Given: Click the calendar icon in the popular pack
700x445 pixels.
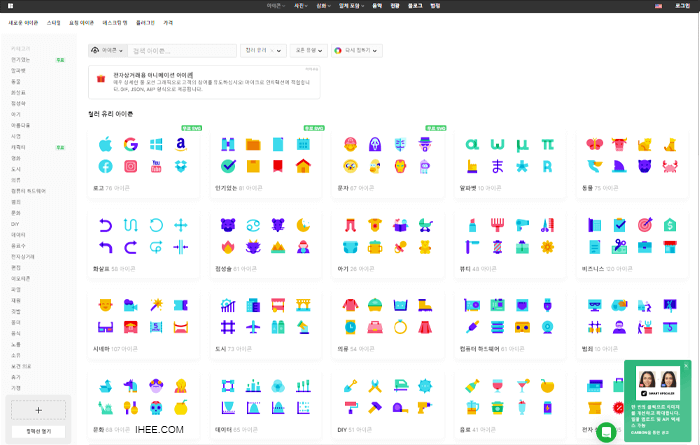Looking at the screenshot, I should point(303,144).
